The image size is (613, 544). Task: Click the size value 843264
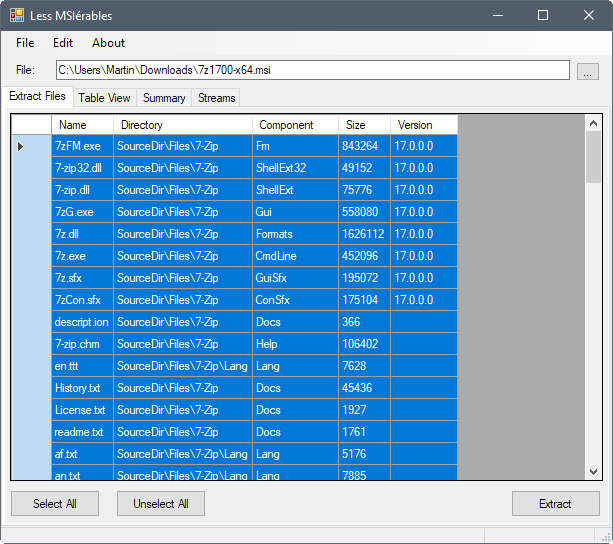pos(360,146)
